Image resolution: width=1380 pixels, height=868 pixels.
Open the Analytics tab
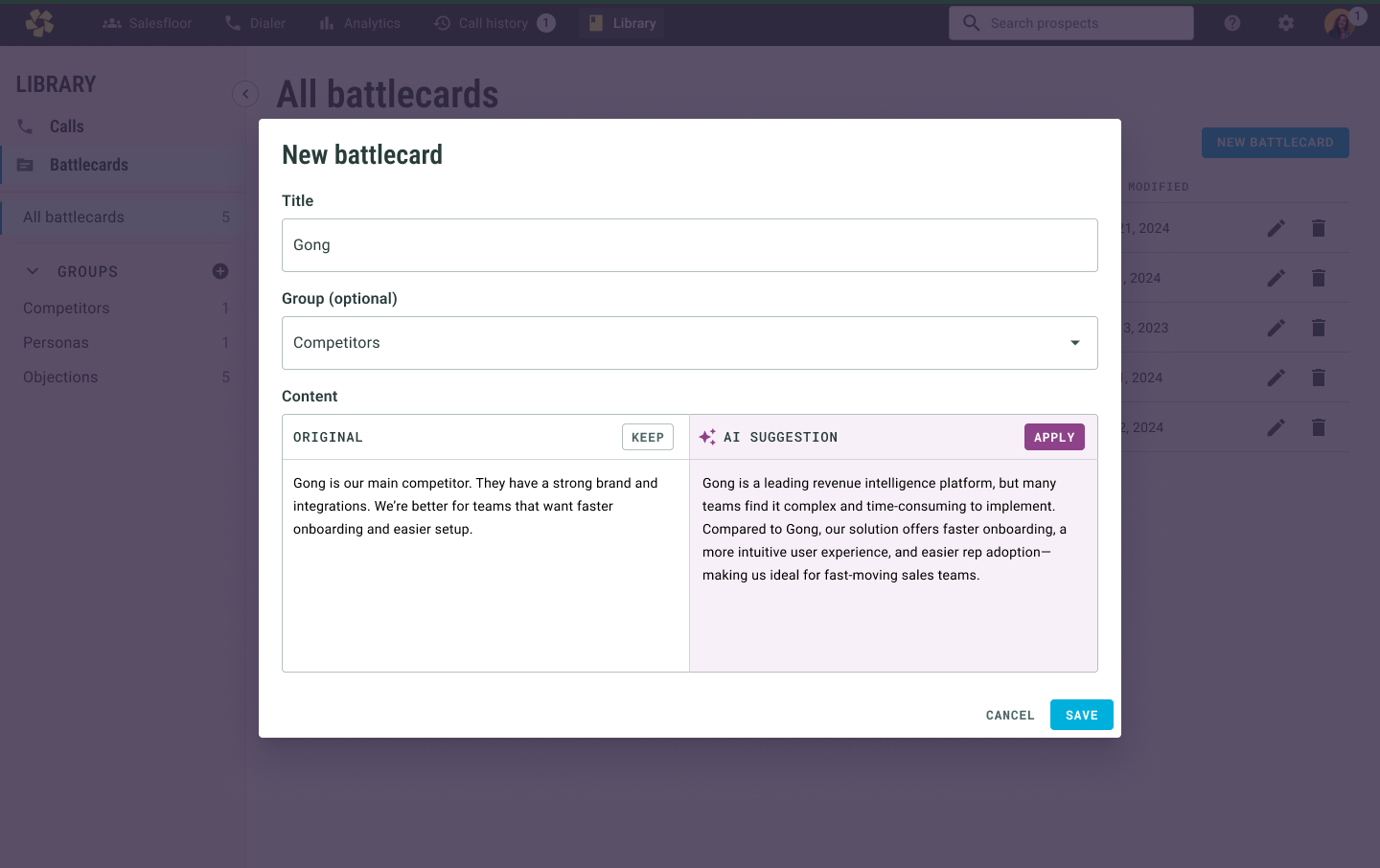pos(359,23)
